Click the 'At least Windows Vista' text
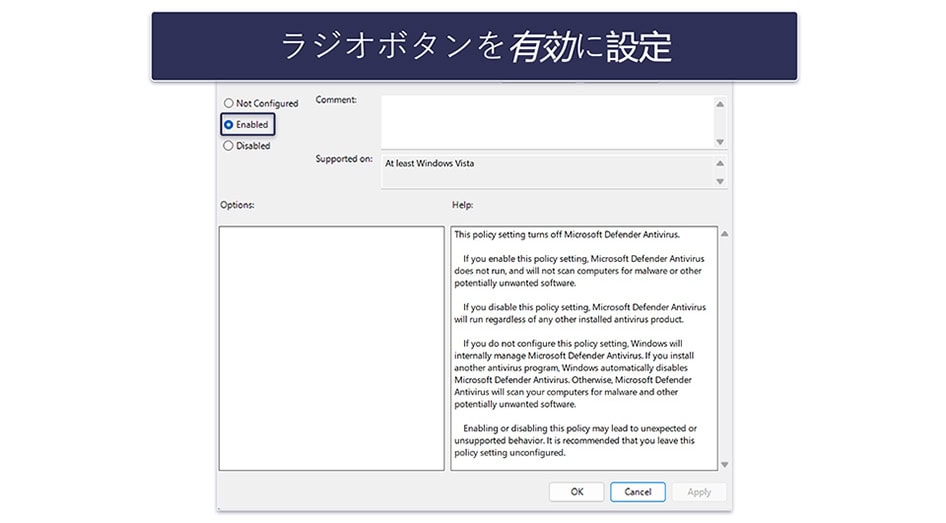946x523 pixels. point(430,163)
